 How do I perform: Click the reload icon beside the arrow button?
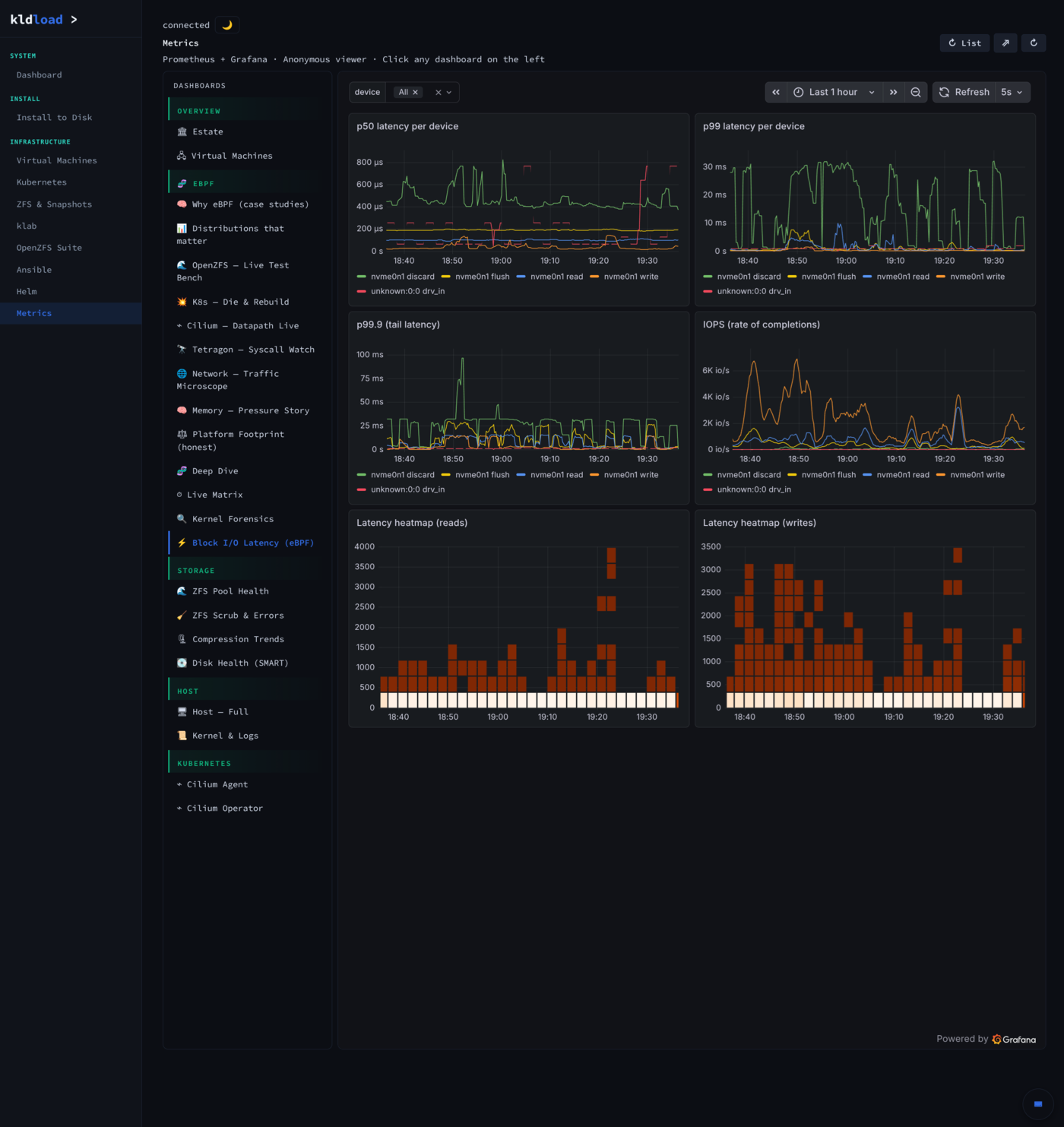click(x=1034, y=43)
